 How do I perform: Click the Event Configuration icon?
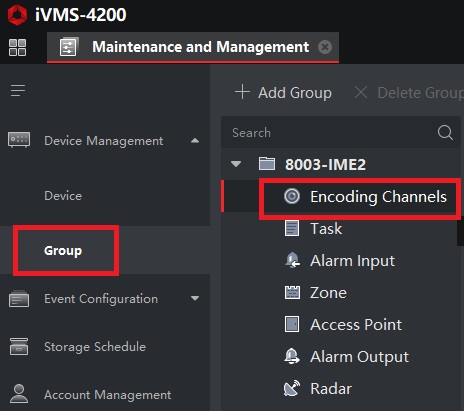[x=19, y=299]
